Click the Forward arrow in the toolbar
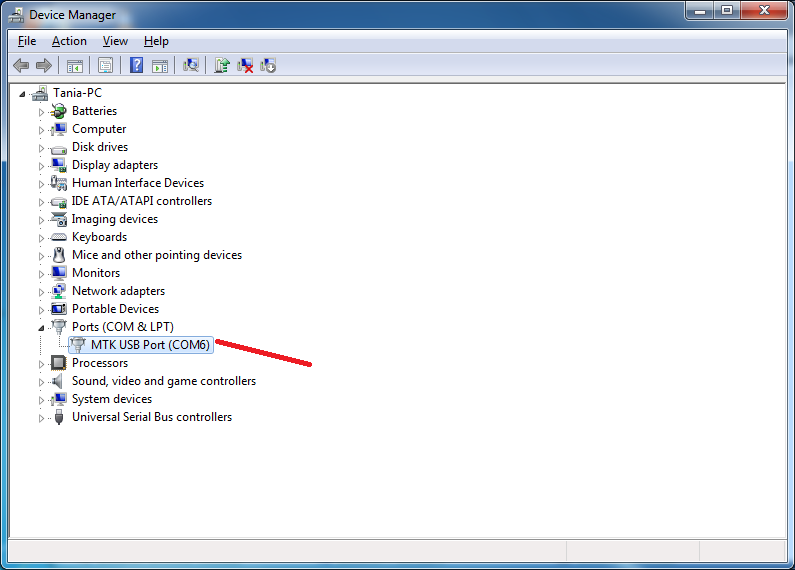Screen dimensions: 795x570 (x=43, y=66)
